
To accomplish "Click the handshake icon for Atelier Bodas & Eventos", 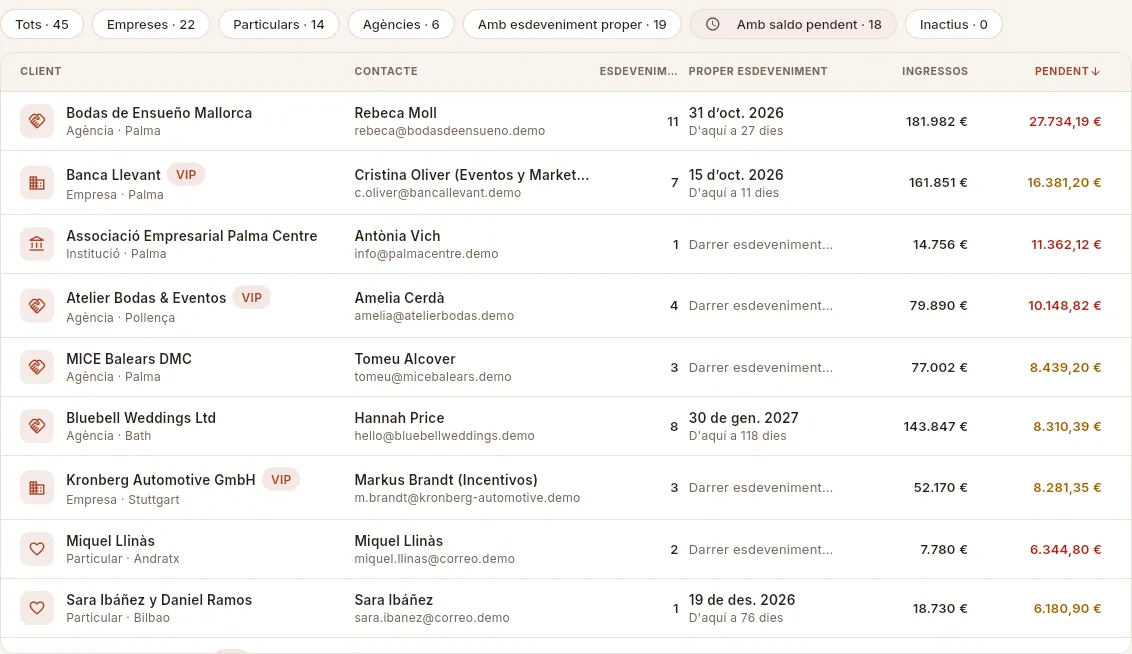I will click(37, 305).
